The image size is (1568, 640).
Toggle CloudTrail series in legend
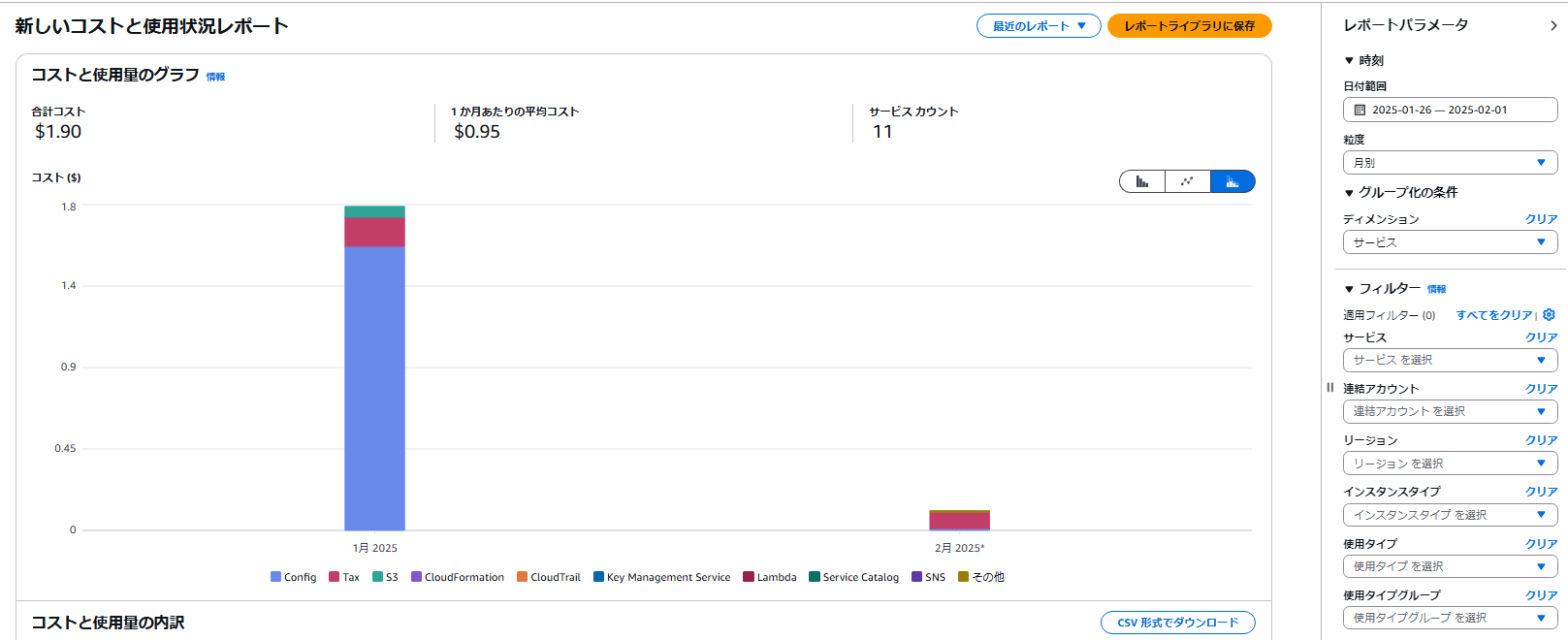(x=549, y=577)
